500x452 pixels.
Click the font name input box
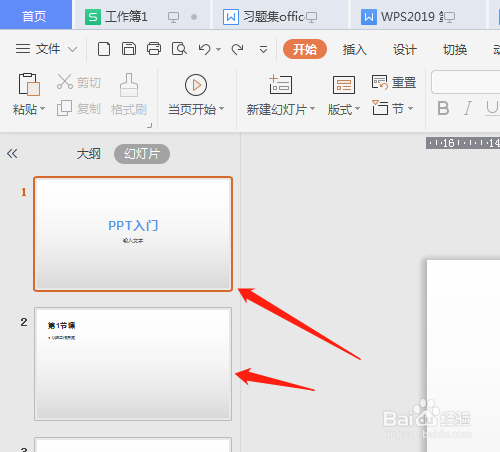click(466, 82)
